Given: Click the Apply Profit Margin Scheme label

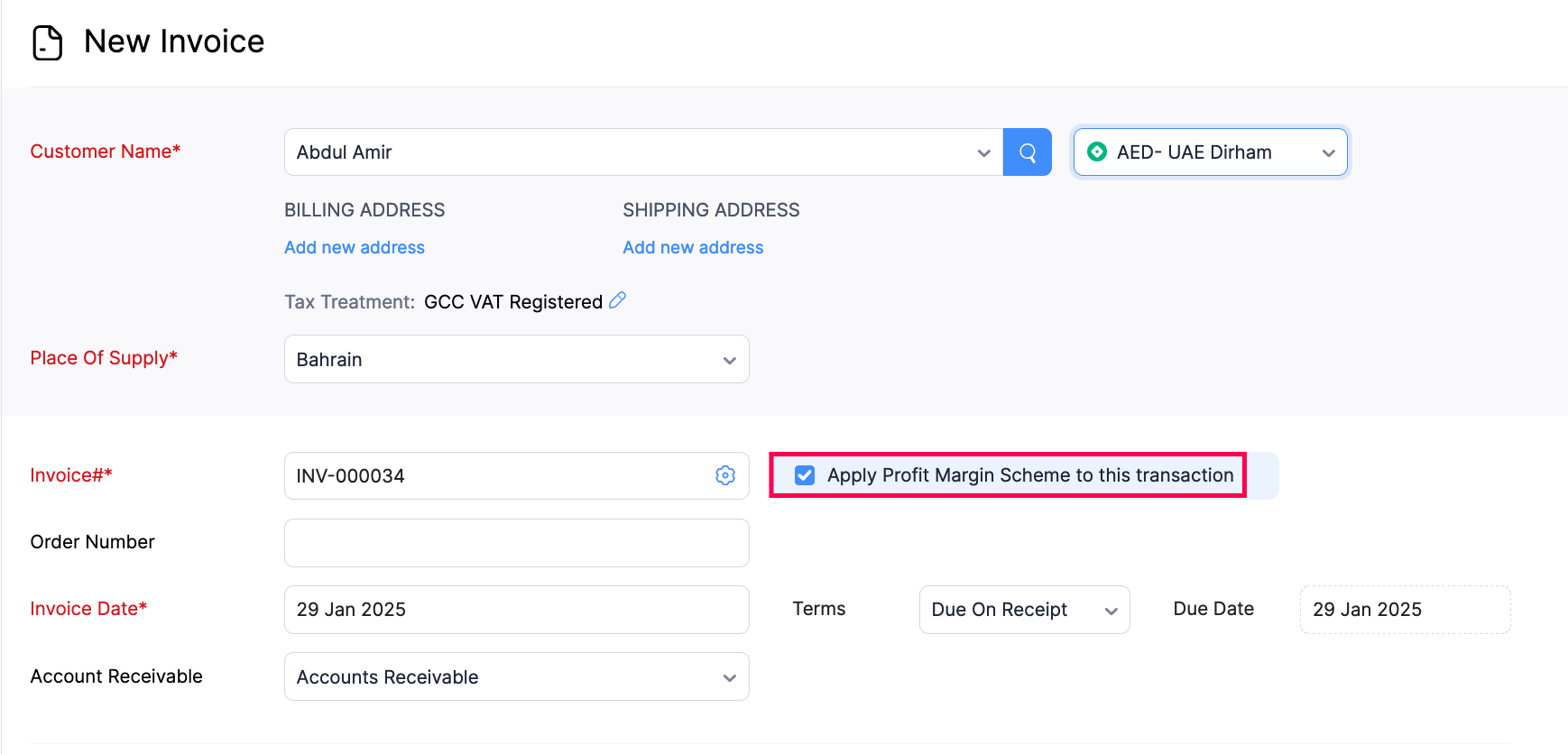Looking at the screenshot, I should coord(1030,475).
